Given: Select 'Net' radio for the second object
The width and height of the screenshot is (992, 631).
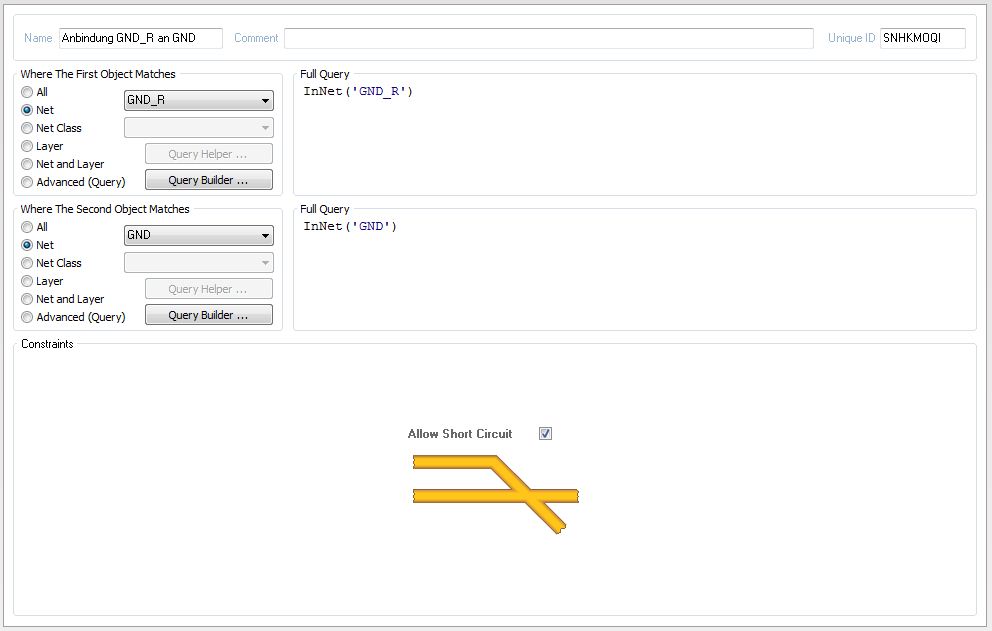Looking at the screenshot, I should [x=27, y=245].
